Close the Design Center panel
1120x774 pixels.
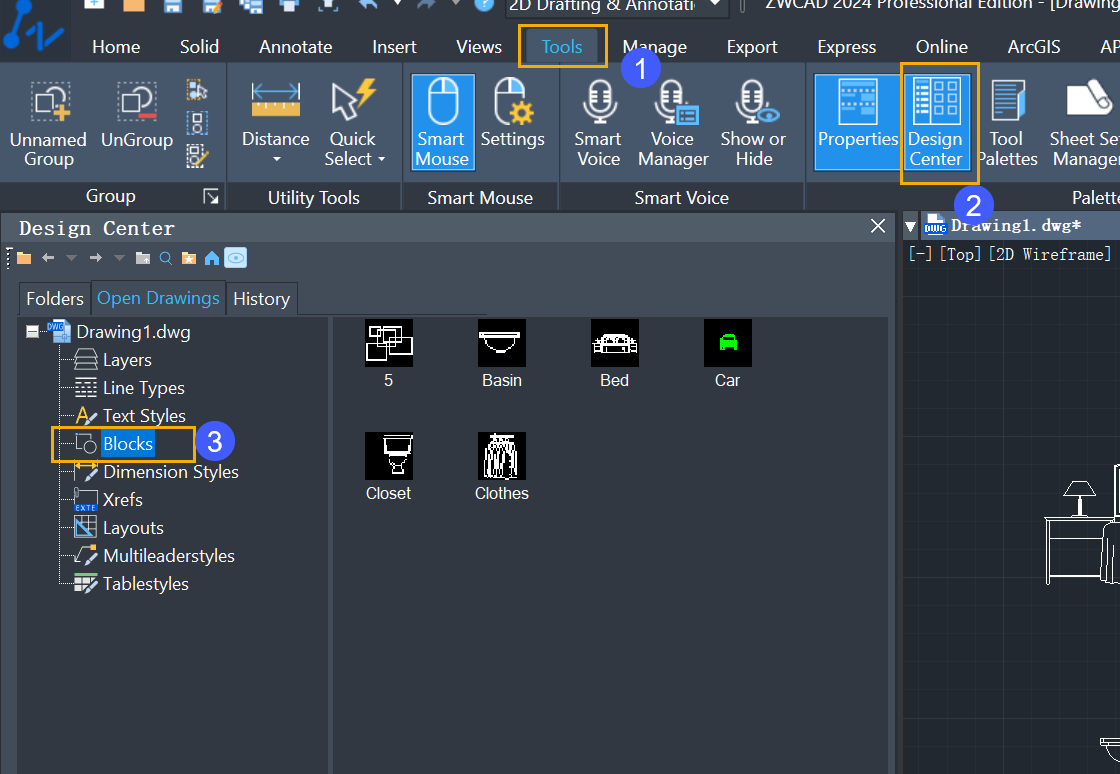tap(879, 226)
